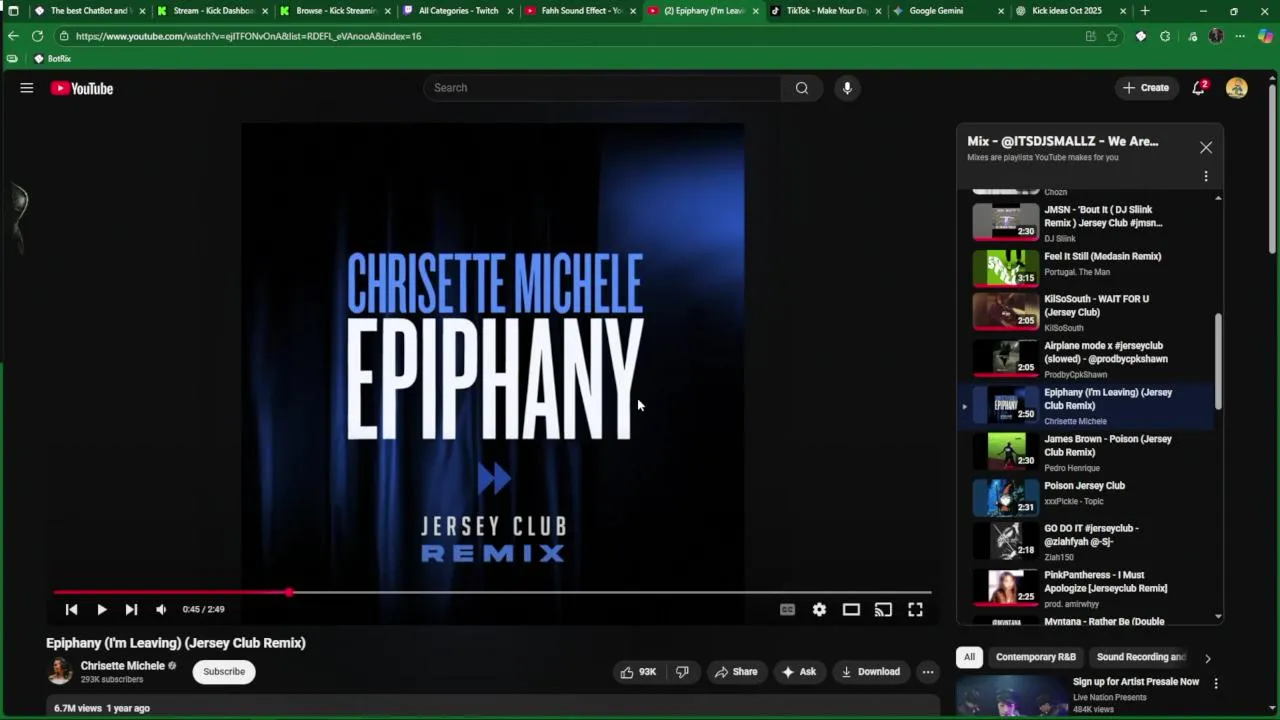This screenshot has width=1280, height=720.
Task: Enter full screen mode
Action: [915, 609]
